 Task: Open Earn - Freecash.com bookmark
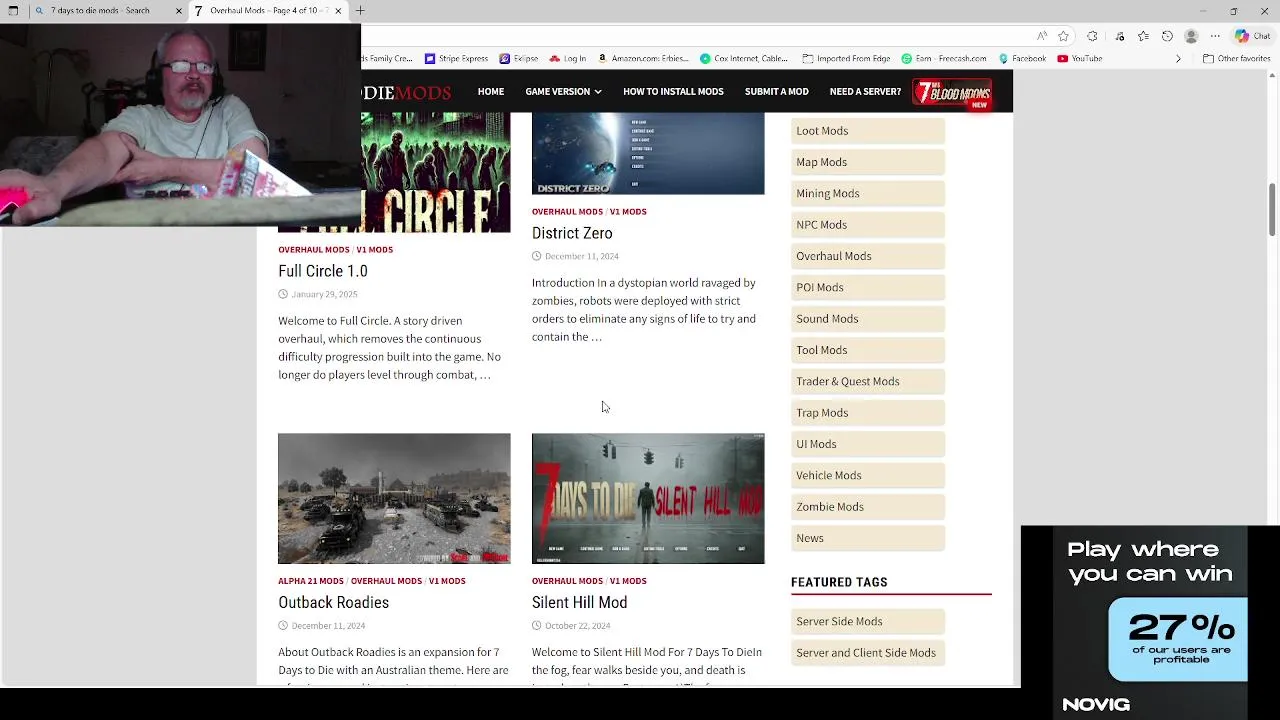[x=944, y=58]
